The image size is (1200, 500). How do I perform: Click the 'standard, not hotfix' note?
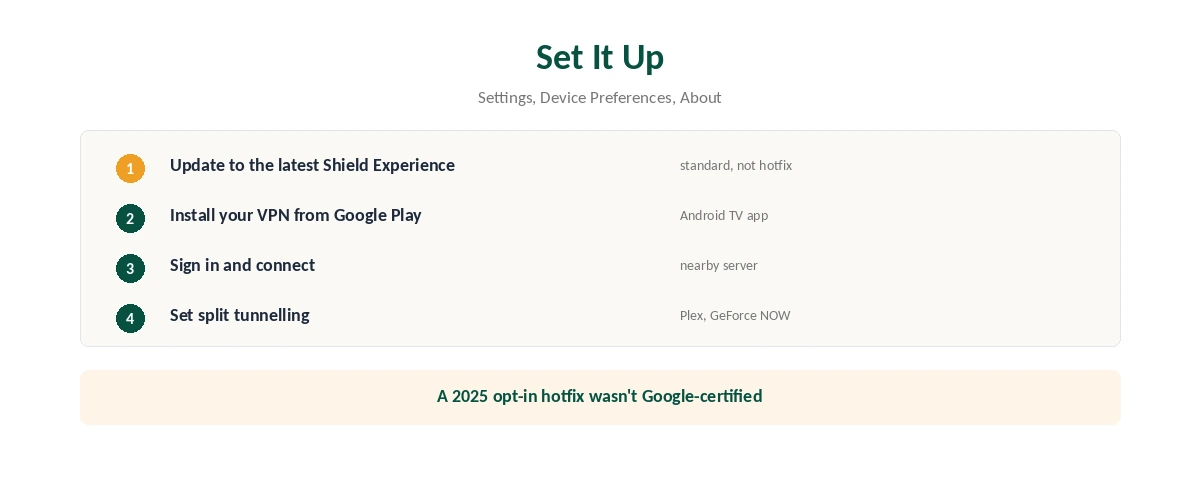point(736,165)
